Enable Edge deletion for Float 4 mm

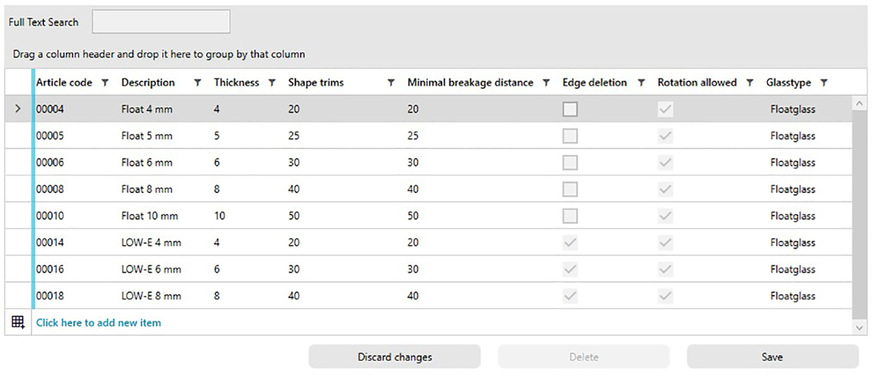click(569, 110)
